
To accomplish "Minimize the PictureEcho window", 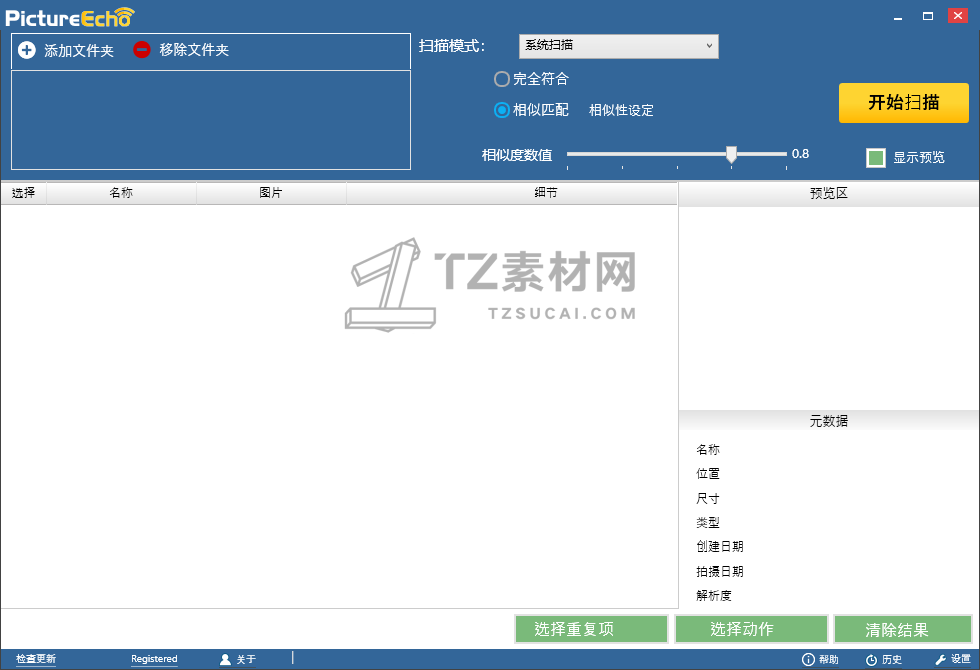I will pyautogui.click(x=898, y=16).
